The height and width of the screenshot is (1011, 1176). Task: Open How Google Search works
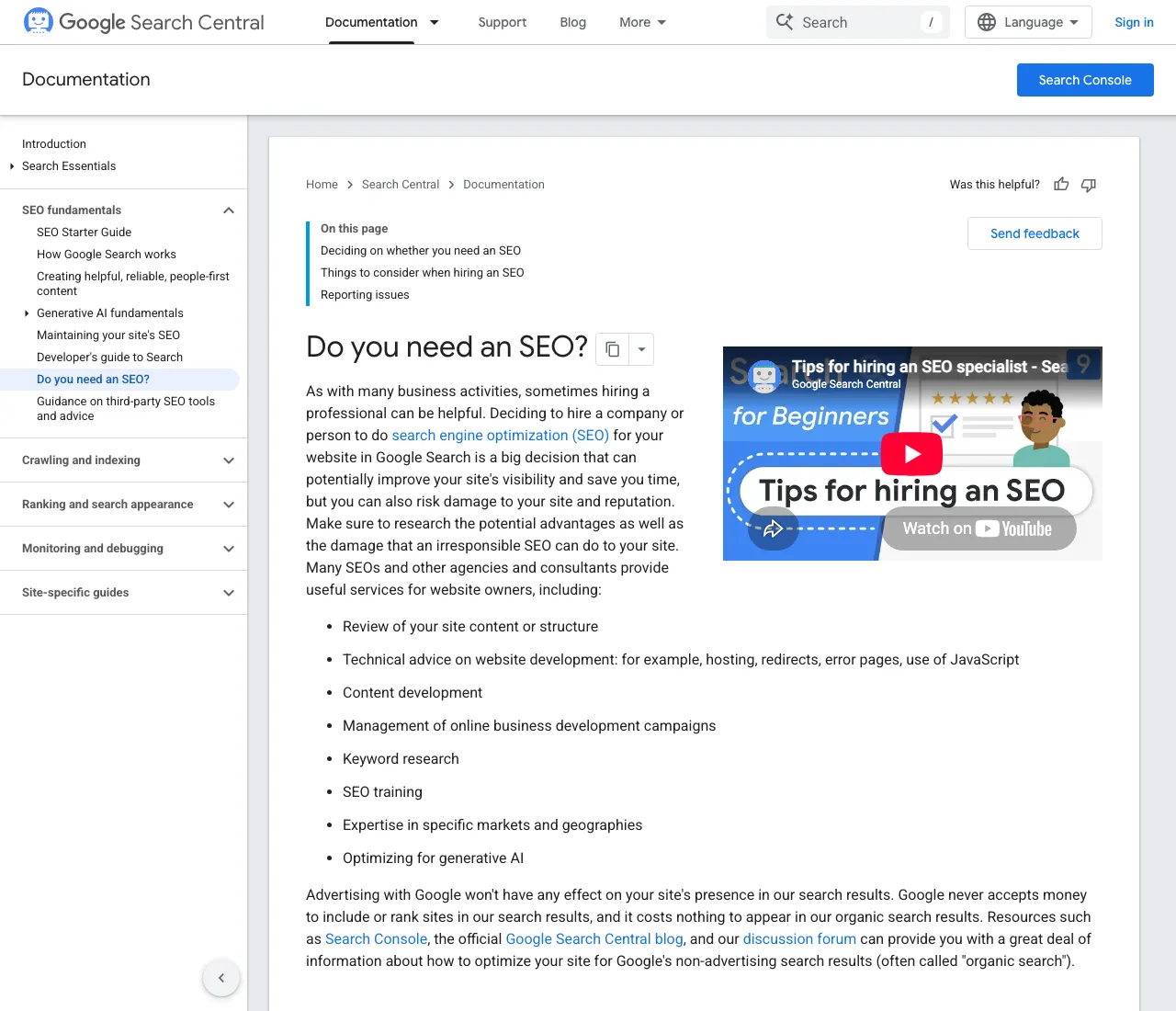[x=107, y=255]
